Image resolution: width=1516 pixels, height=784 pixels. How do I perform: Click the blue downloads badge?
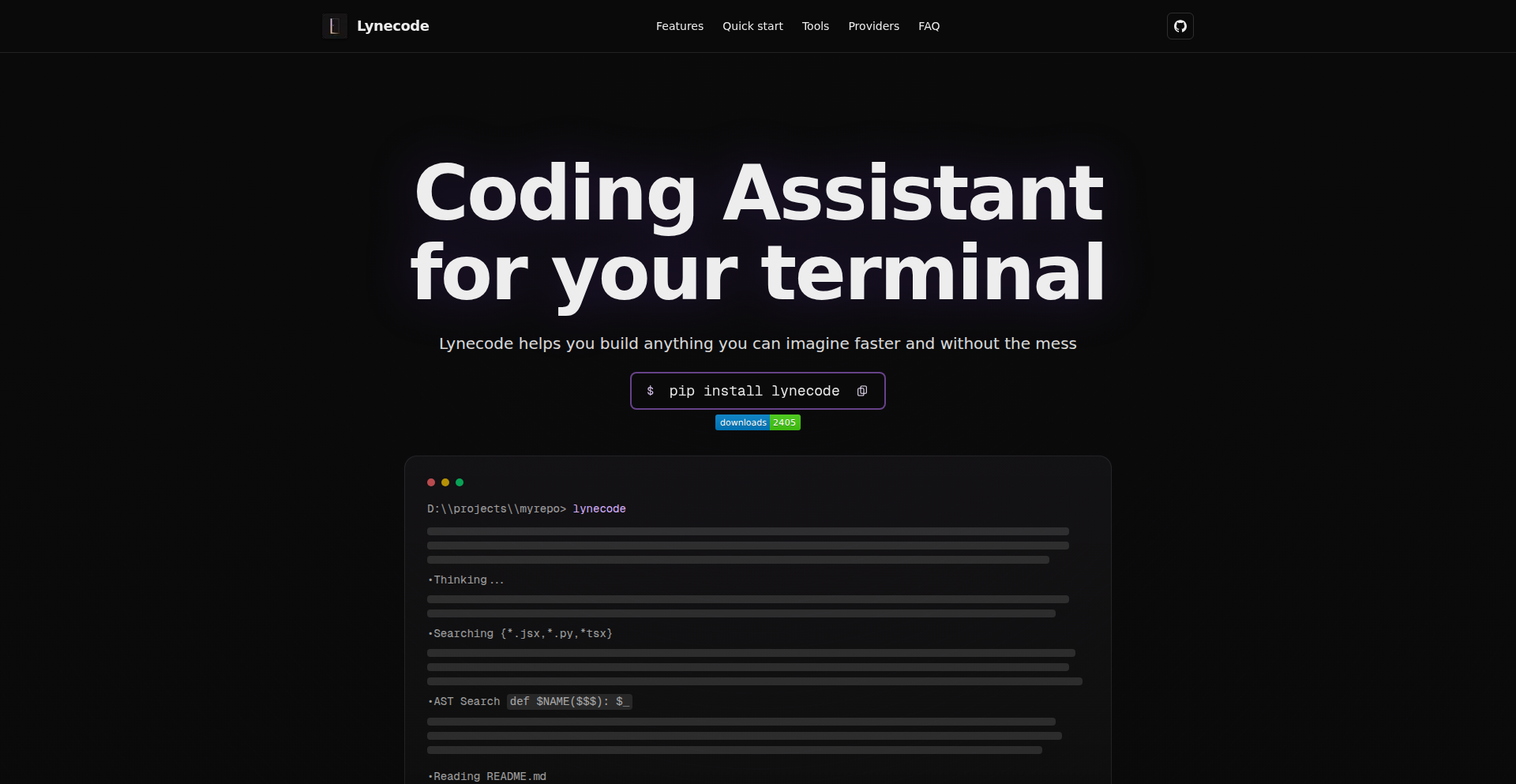point(743,422)
